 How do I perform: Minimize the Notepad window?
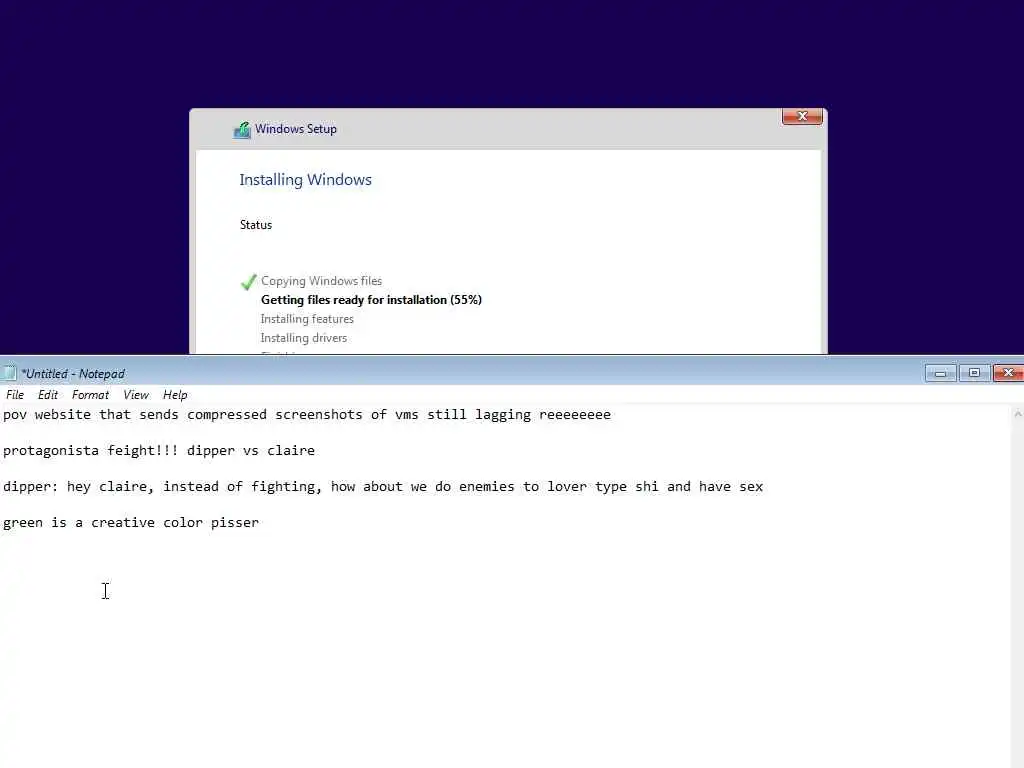(x=940, y=373)
